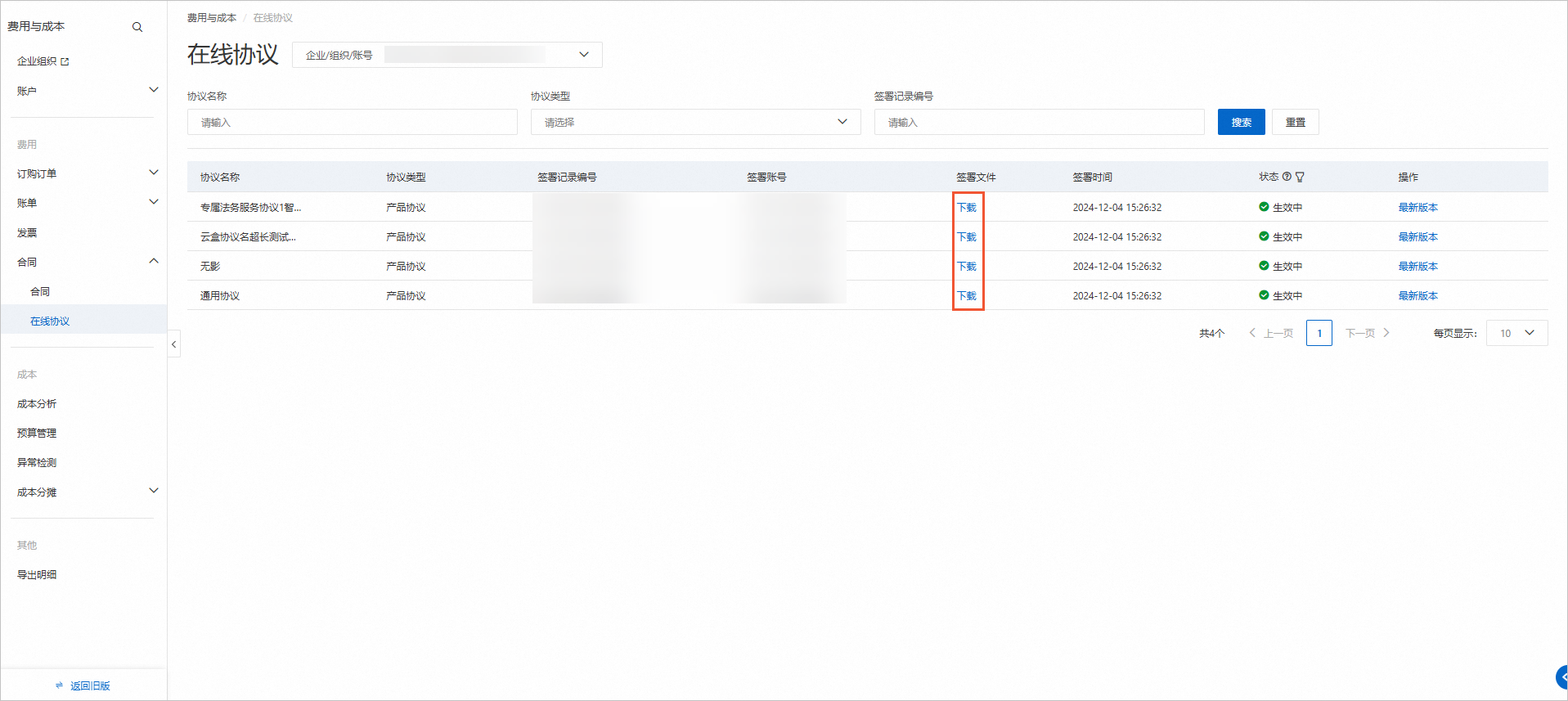The height and width of the screenshot is (701, 1568).
Task: Open 最新版本 for 专属法务服务协议1智... row
Action: click(x=1417, y=208)
